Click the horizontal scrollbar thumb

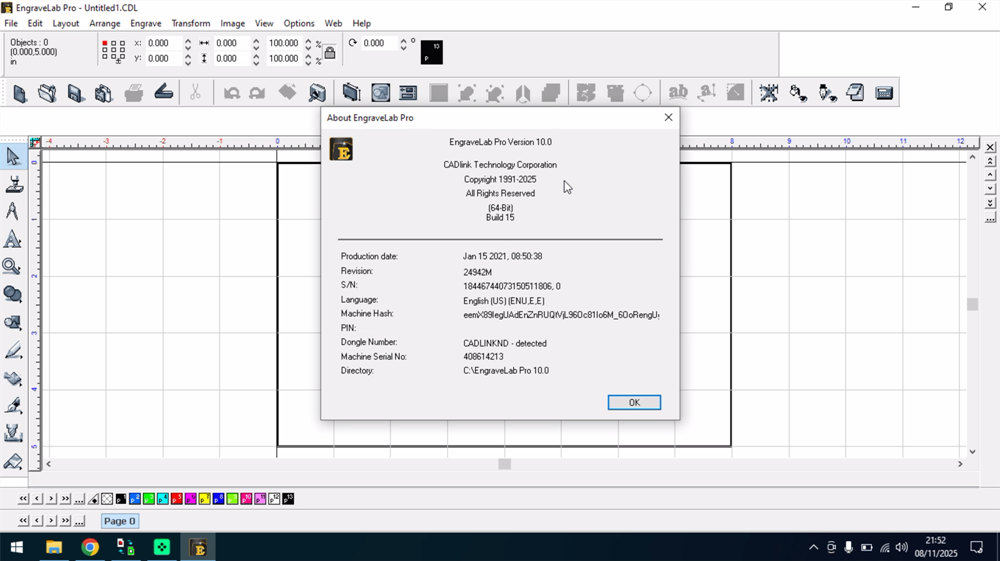pos(504,464)
